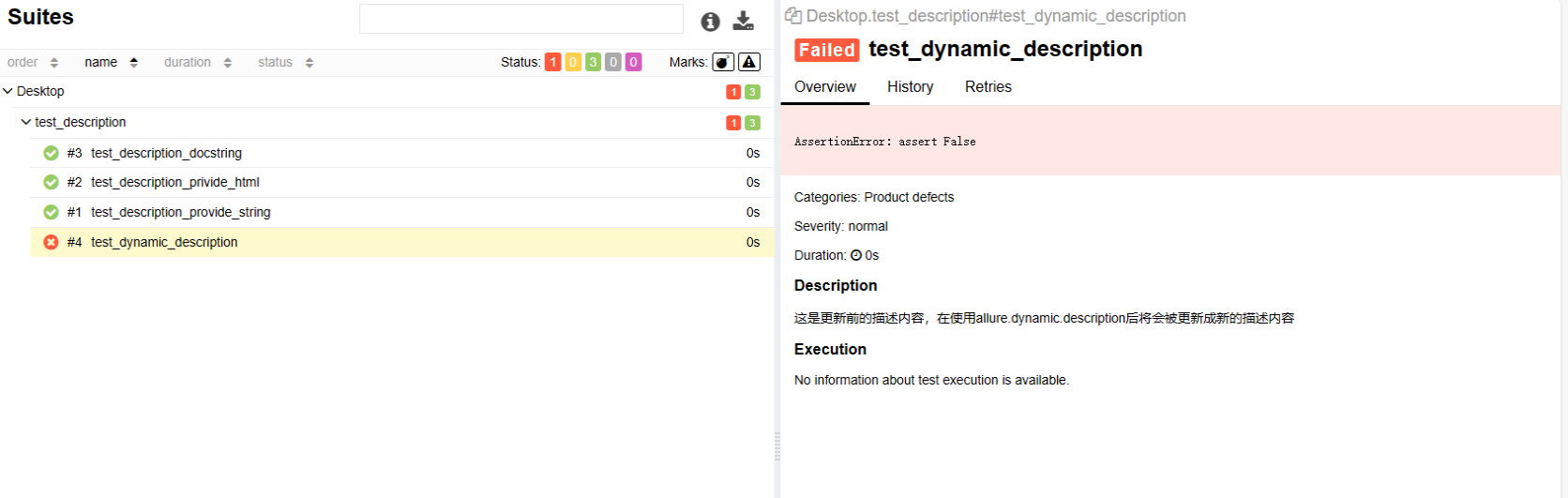
Task: Toggle the new-failed warning triangle mark
Action: [x=749, y=62]
